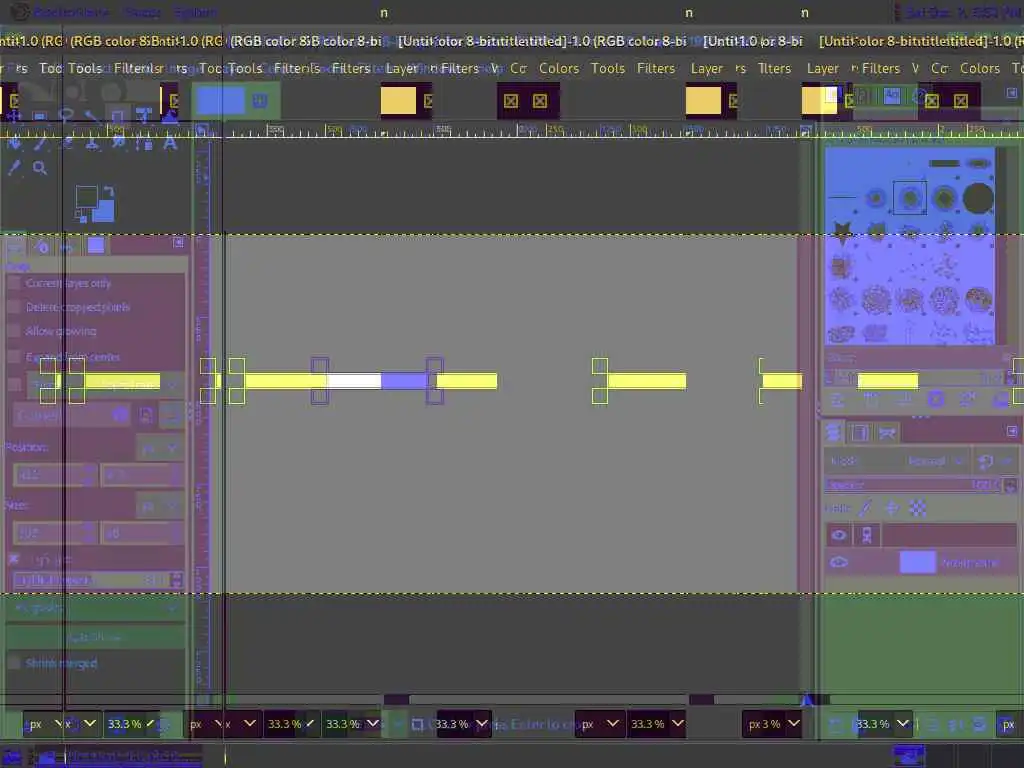Reset colors to default black and white
The image size is (1024, 768).
click(x=80, y=216)
